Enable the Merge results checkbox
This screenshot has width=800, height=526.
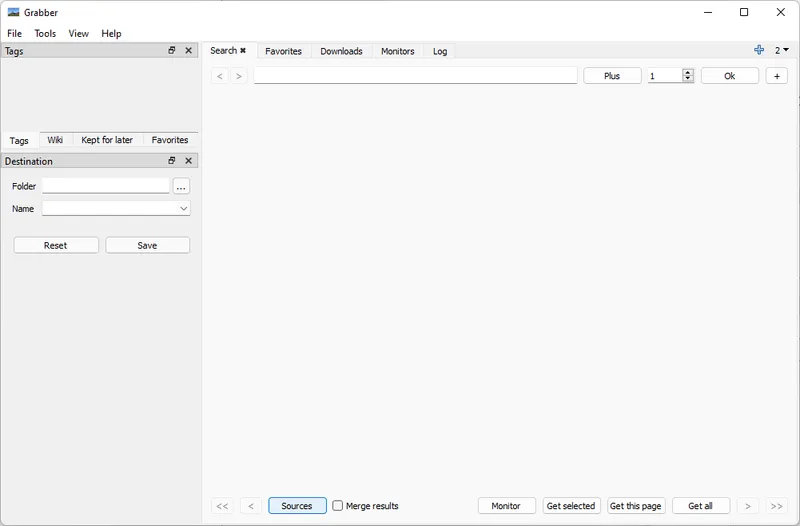pyautogui.click(x=338, y=506)
